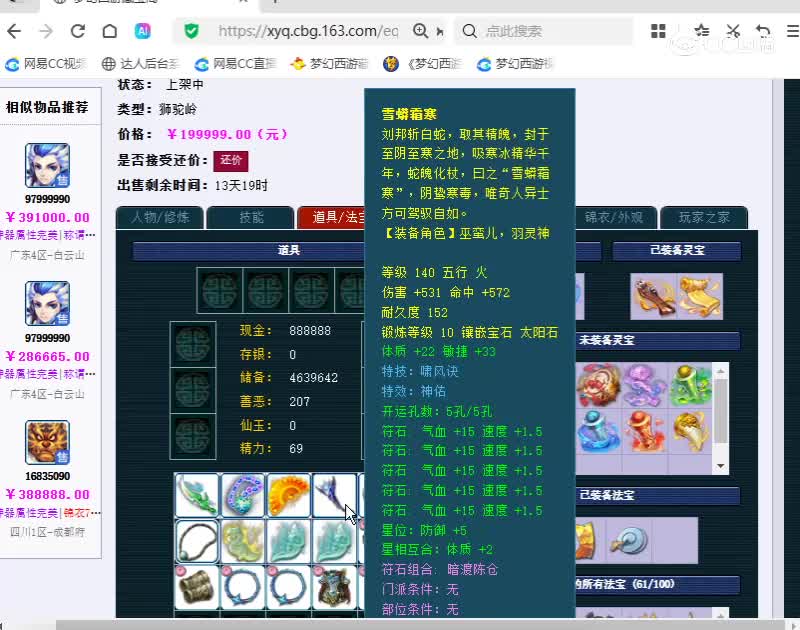Open the 达人后台 bookmark
Viewport: 800px width, 630px height.
tap(140, 64)
